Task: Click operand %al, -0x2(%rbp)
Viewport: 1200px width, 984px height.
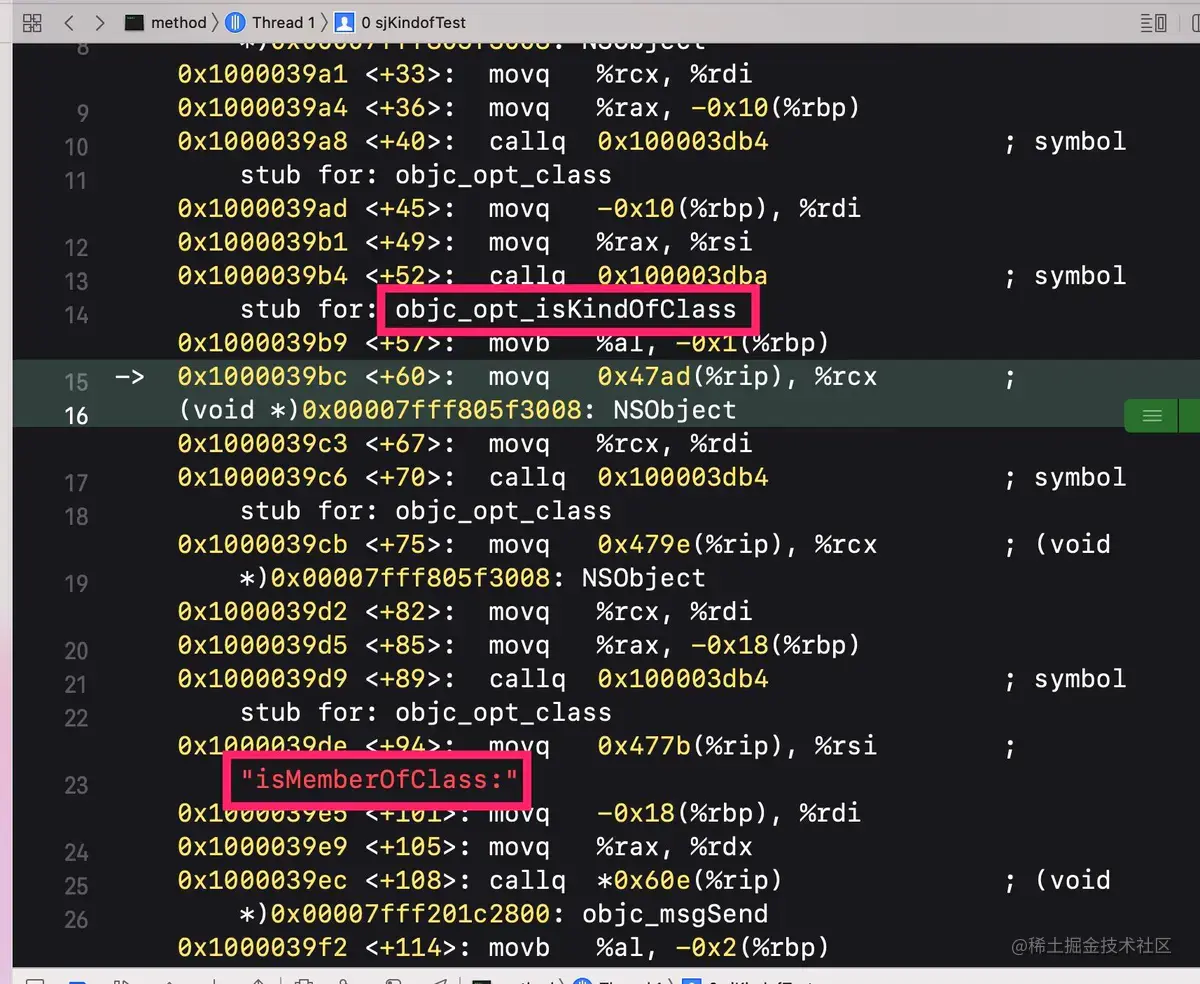Action: tap(713, 947)
